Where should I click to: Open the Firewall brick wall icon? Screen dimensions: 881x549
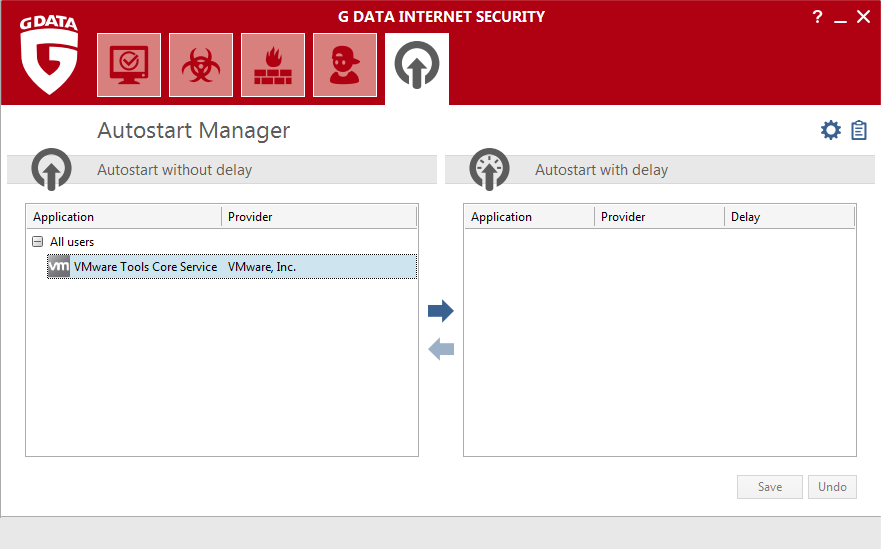pos(273,65)
